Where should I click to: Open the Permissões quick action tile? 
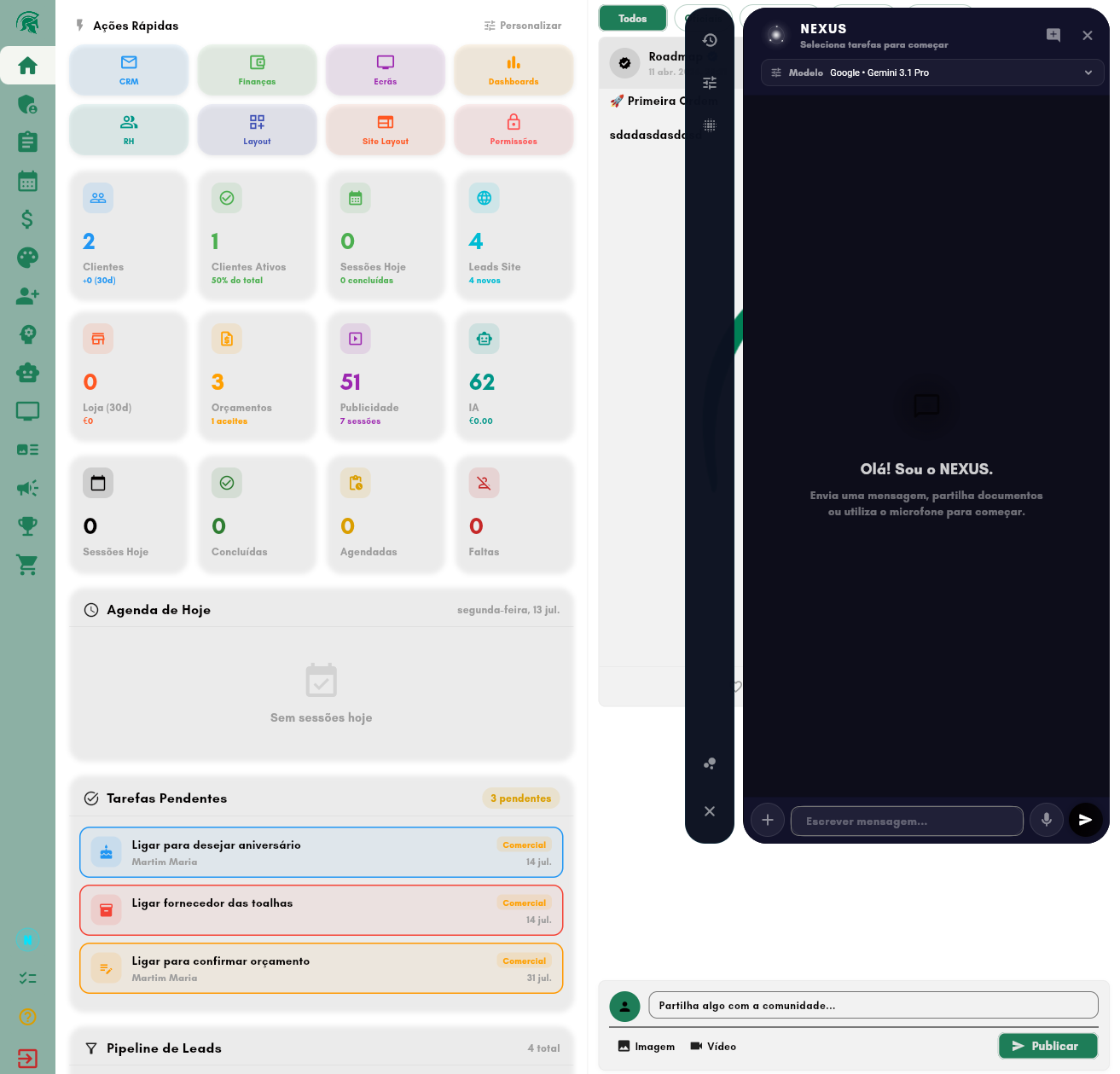(514, 130)
